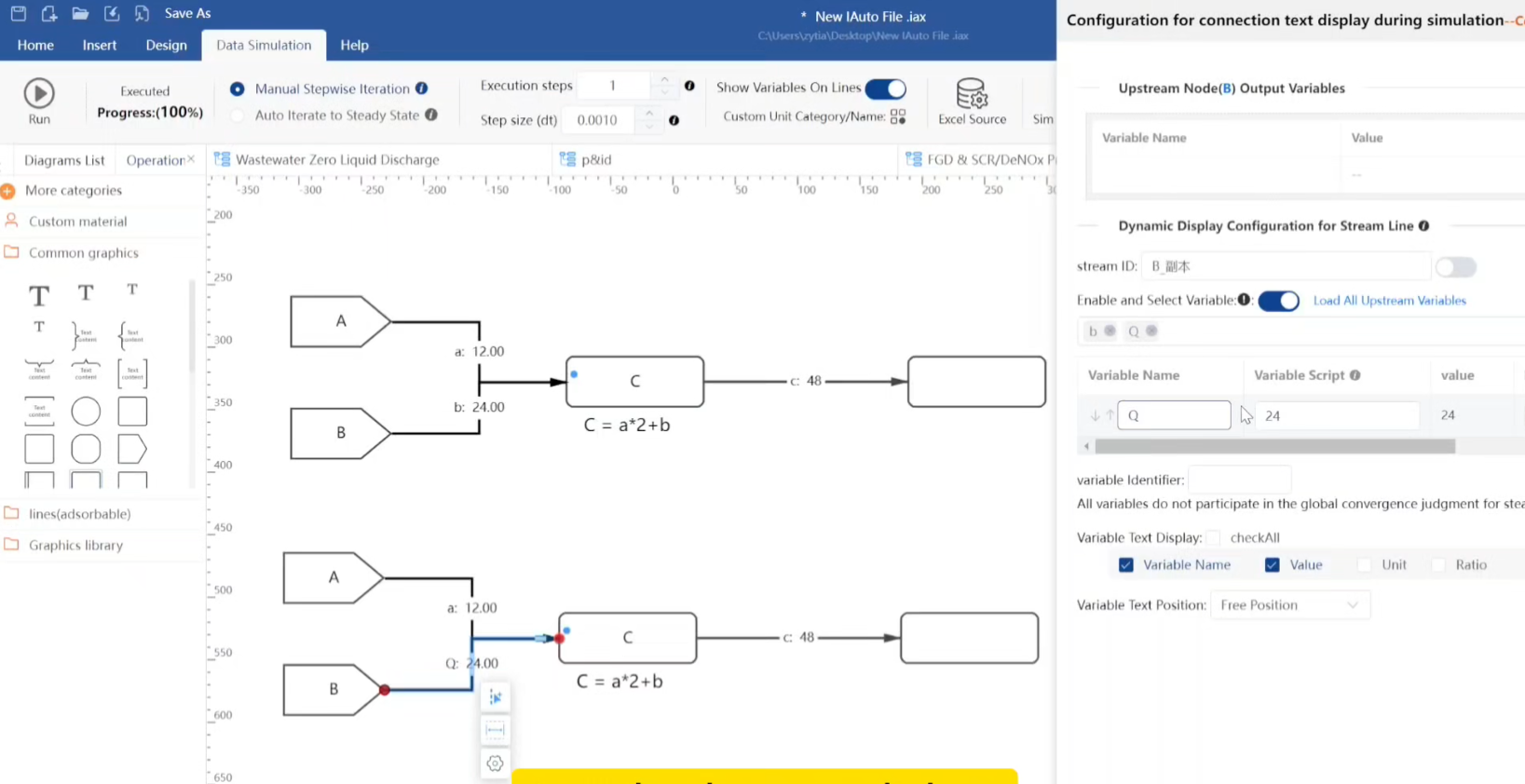Toggle Enable and Select Variable switch
1525x784 pixels.
pos(1278,301)
